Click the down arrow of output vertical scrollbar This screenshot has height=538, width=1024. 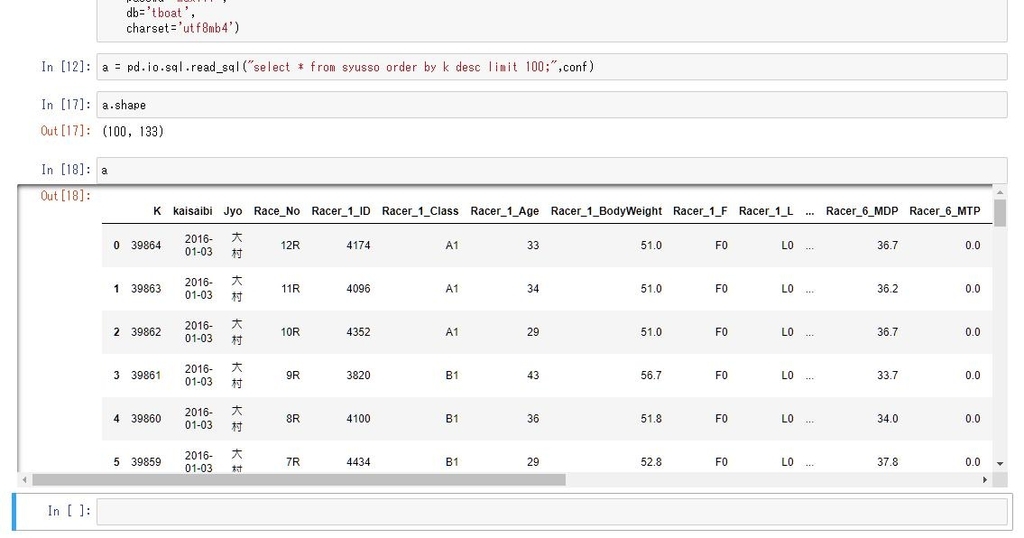[x=1000, y=464]
